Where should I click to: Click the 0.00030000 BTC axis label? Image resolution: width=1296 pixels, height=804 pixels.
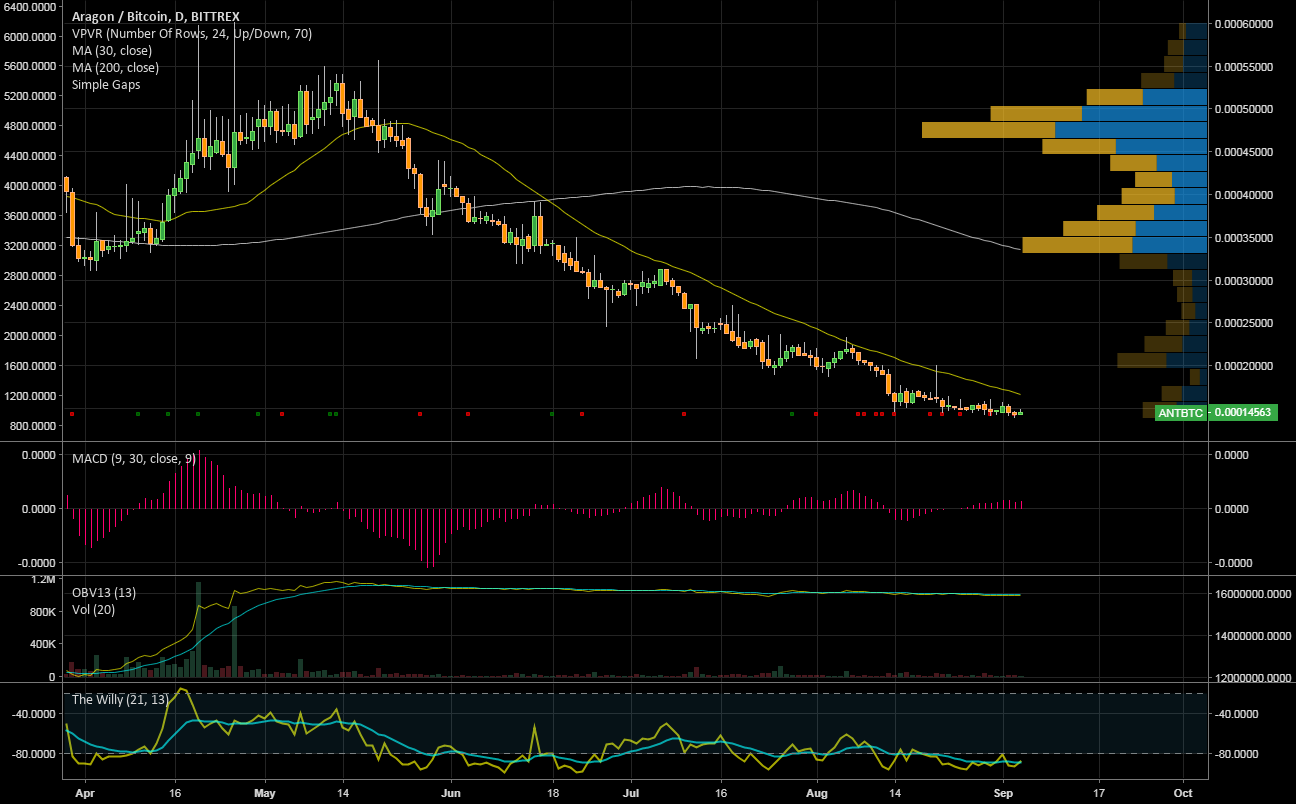coord(1246,281)
